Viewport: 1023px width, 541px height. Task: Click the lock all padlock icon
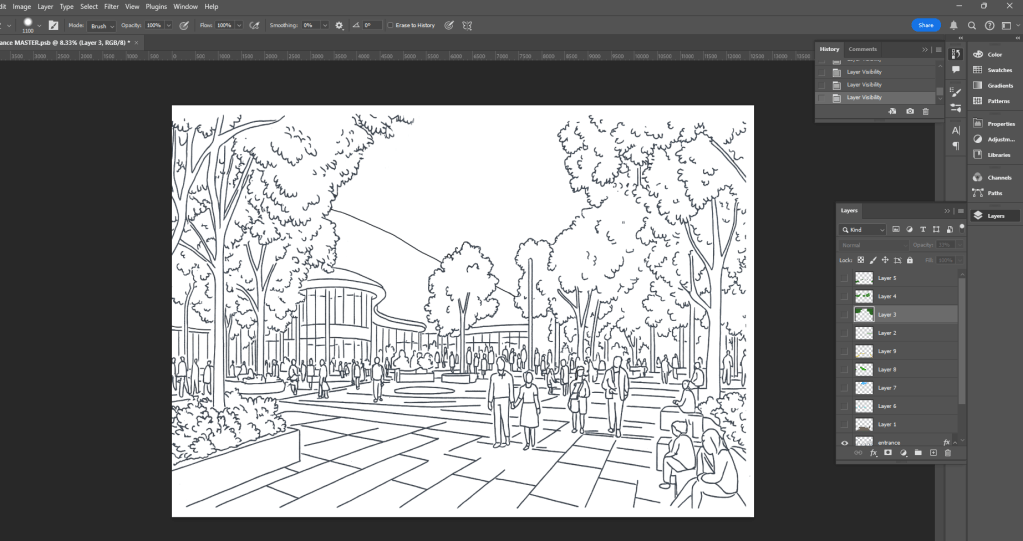click(x=909, y=260)
